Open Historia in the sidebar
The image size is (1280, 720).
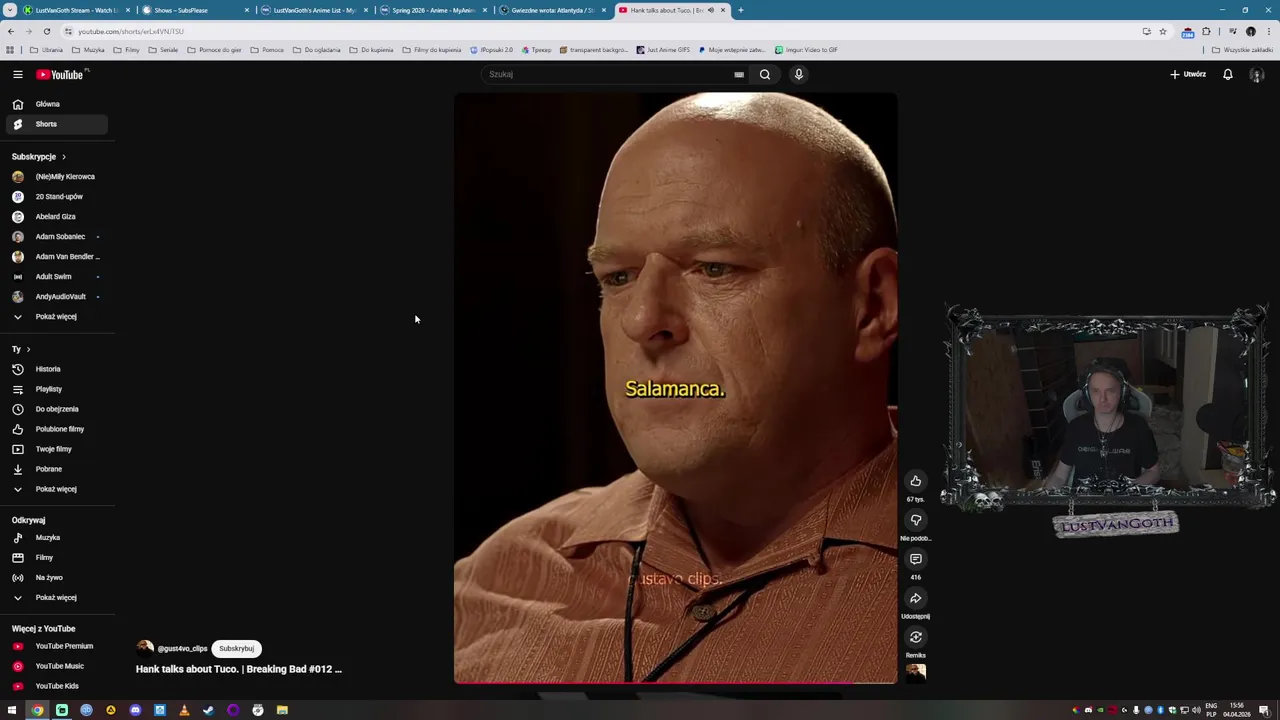pyautogui.click(x=57, y=369)
